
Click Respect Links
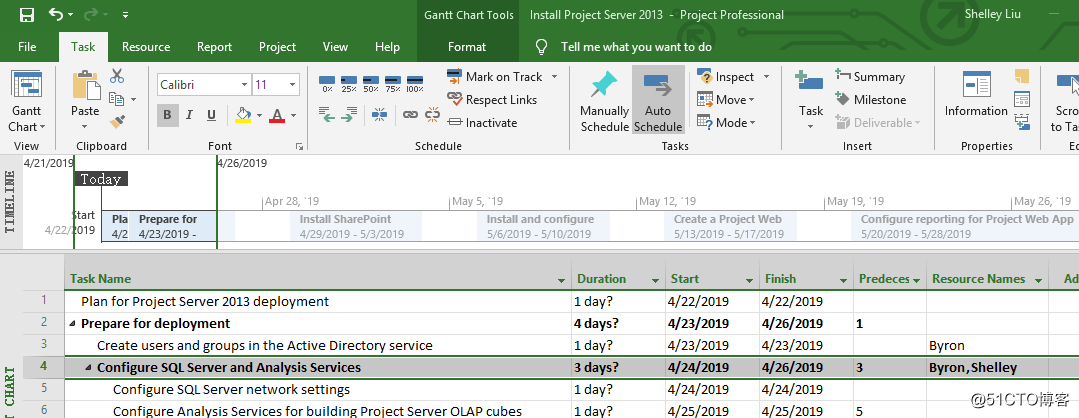point(492,100)
